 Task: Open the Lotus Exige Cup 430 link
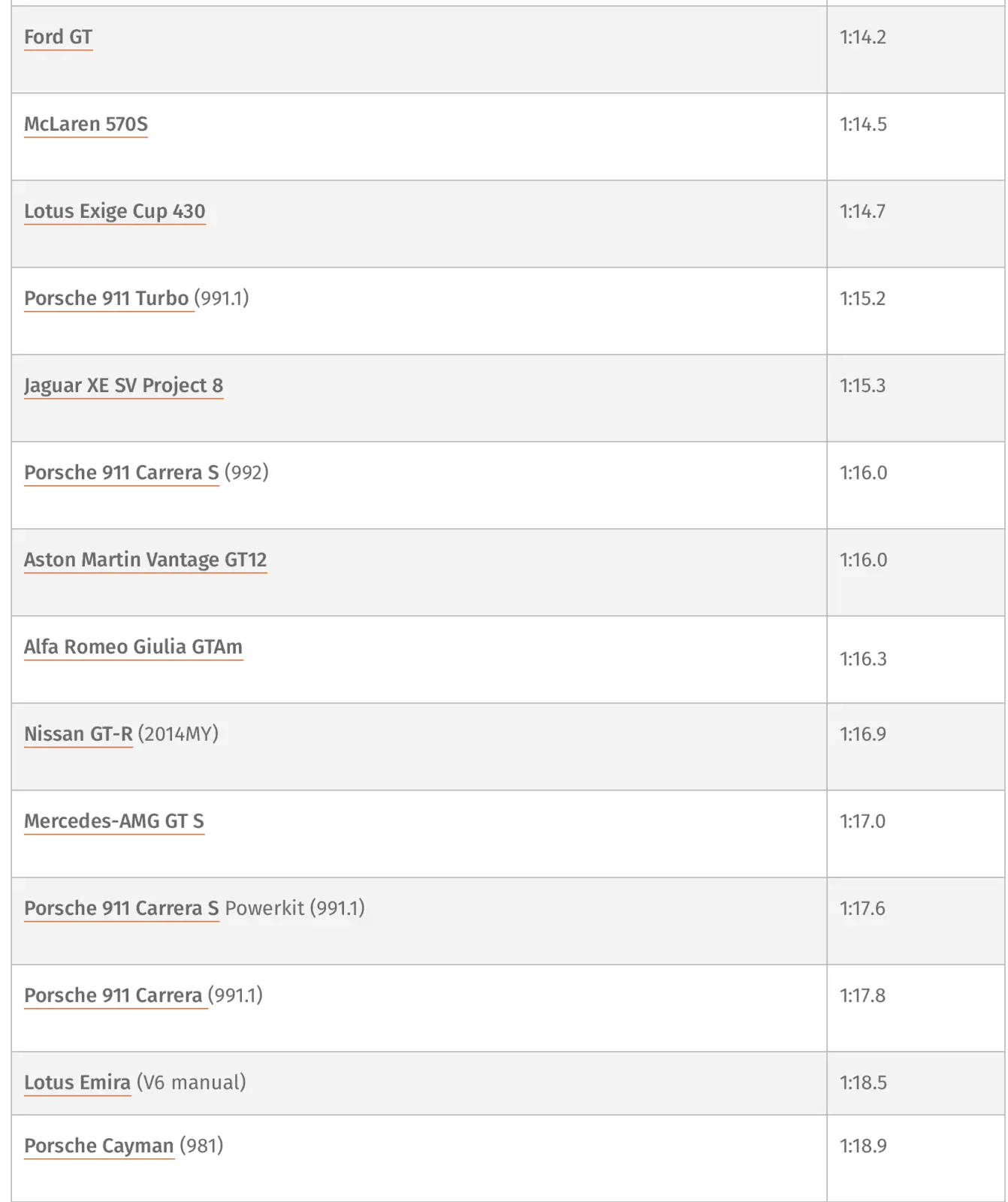tap(114, 212)
